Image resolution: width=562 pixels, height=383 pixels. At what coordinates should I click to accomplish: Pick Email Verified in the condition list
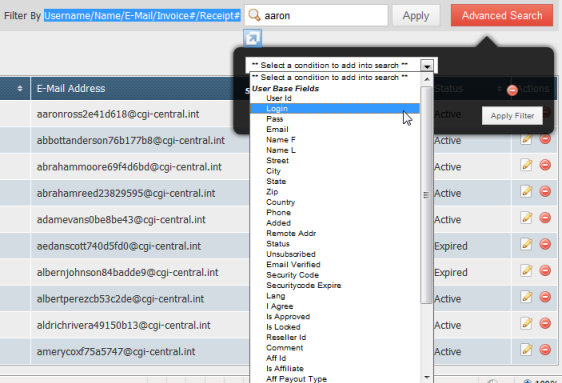pos(335,264)
